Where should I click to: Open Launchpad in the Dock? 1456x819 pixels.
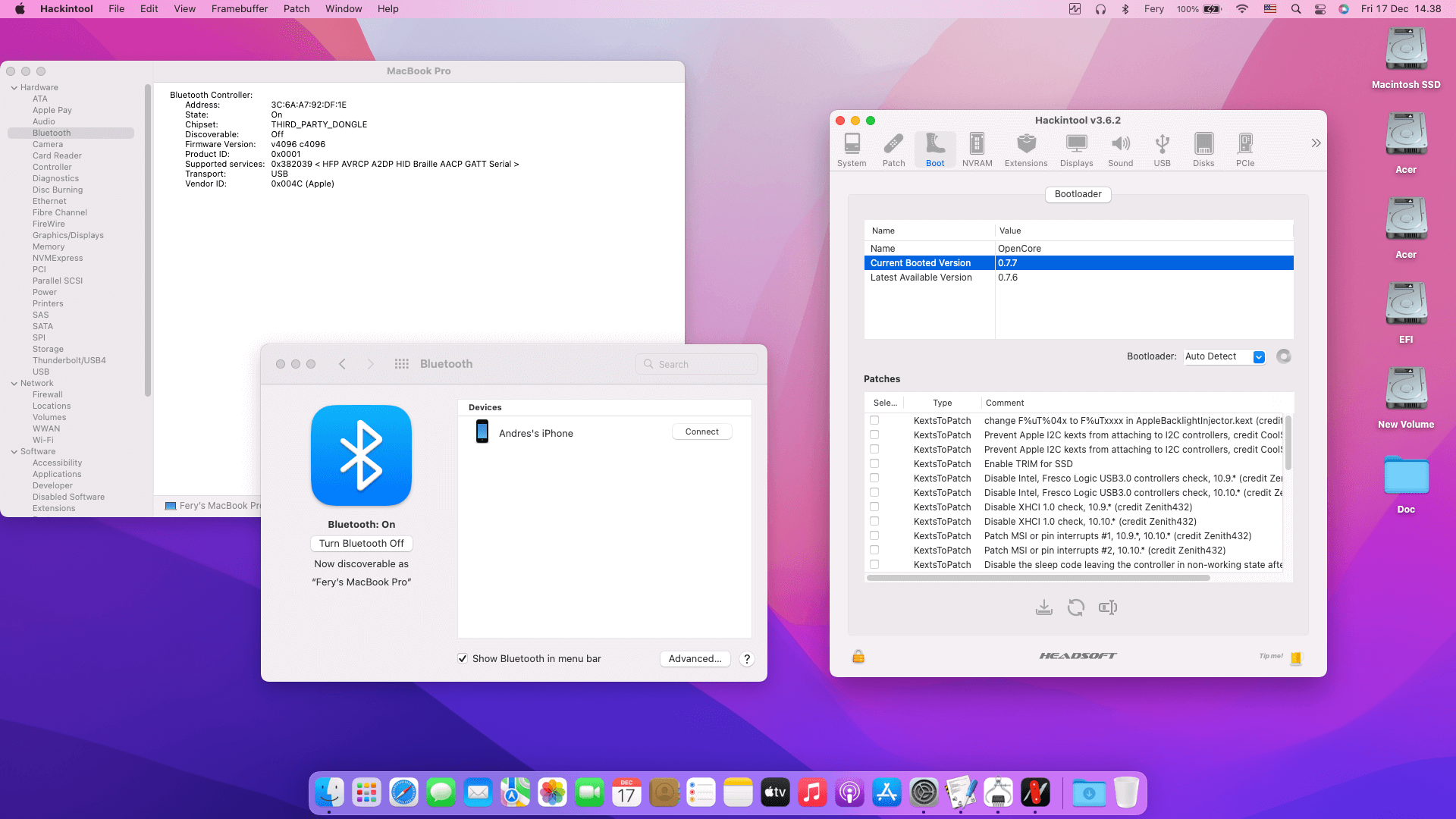point(366,793)
